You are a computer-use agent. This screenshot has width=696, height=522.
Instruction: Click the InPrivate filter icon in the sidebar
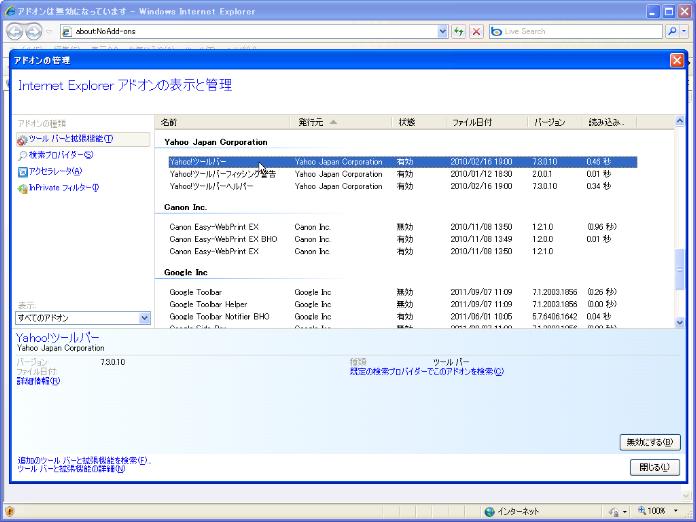coord(22,189)
